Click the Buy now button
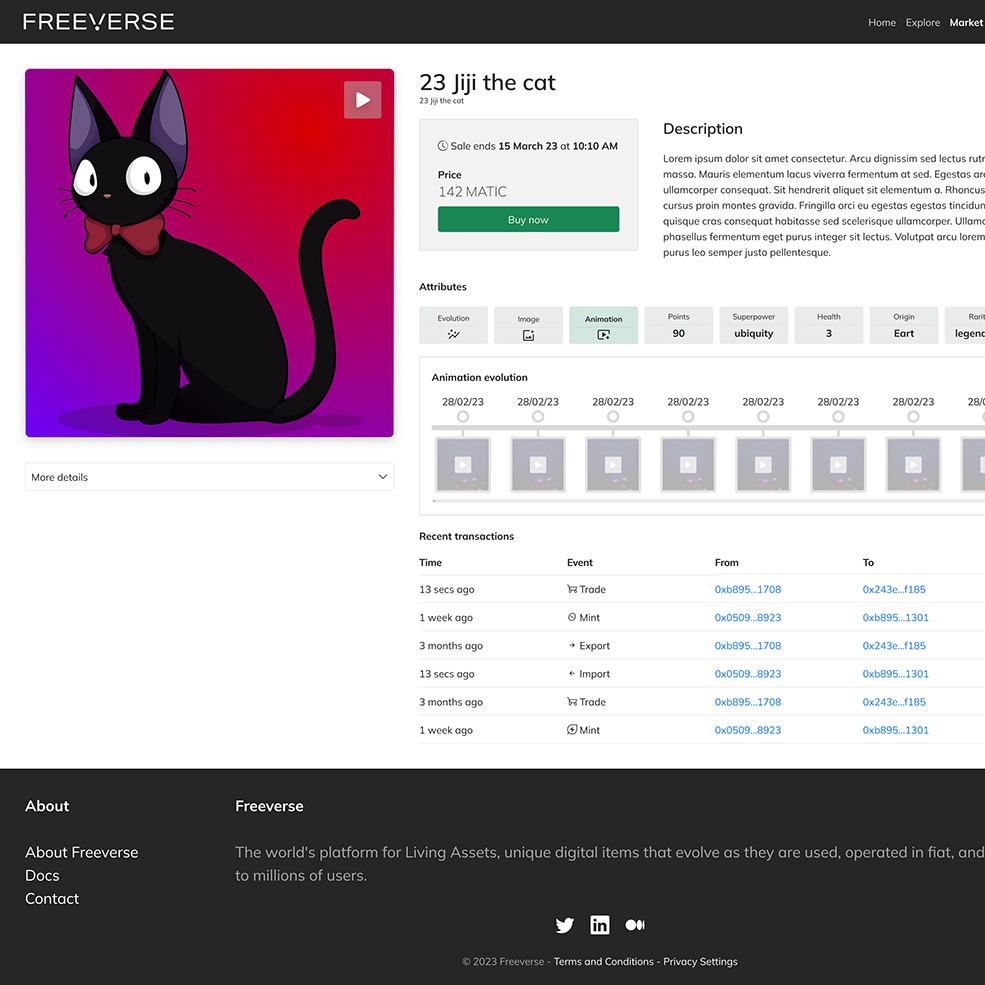The height and width of the screenshot is (985, 985). pyautogui.click(x=528, y=220)
